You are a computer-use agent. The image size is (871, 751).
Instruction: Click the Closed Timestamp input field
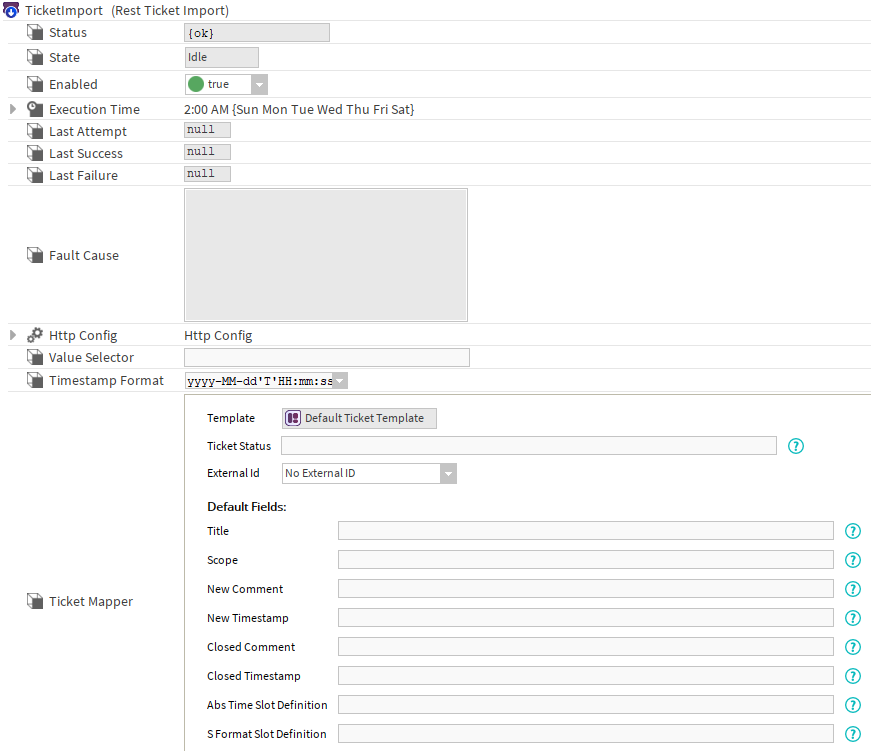click(585, 675)
